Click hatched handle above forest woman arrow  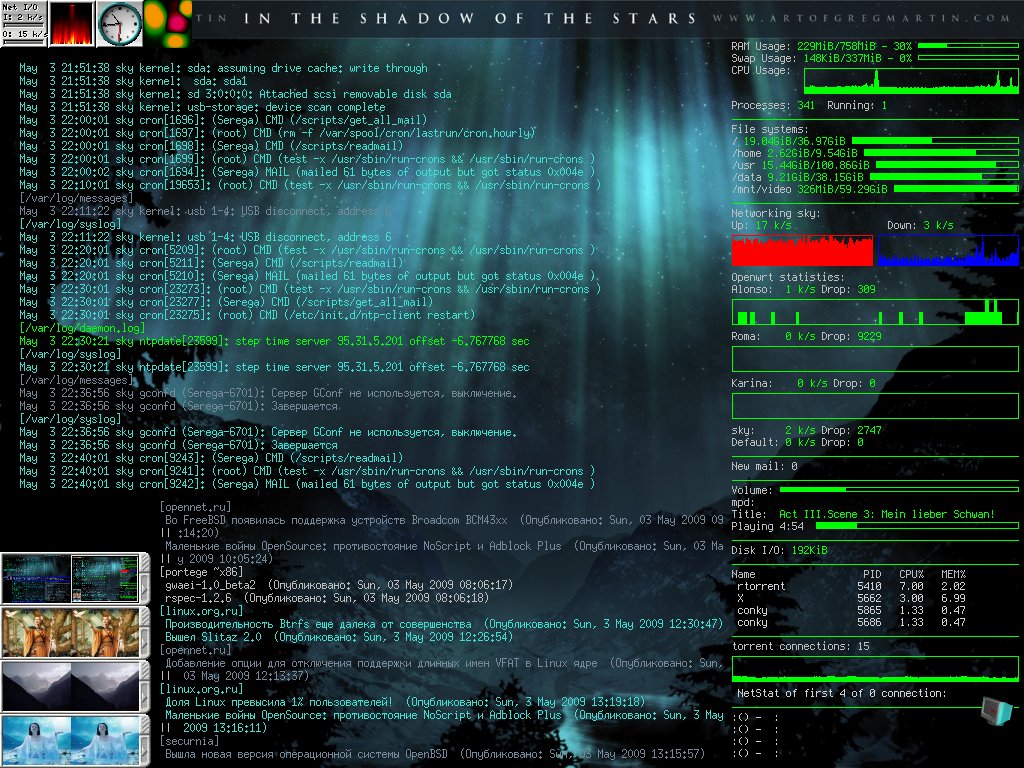pyautogui.click(x=145, y=615)
